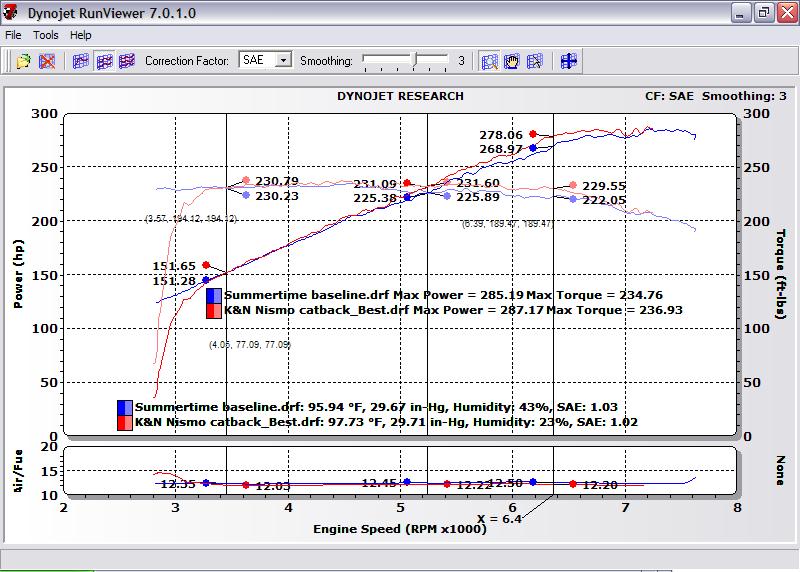Image resolution: width=800 pixels, height=572 pixels.
Task: Click the Power (hp) axis label
Action: [18, 274]
